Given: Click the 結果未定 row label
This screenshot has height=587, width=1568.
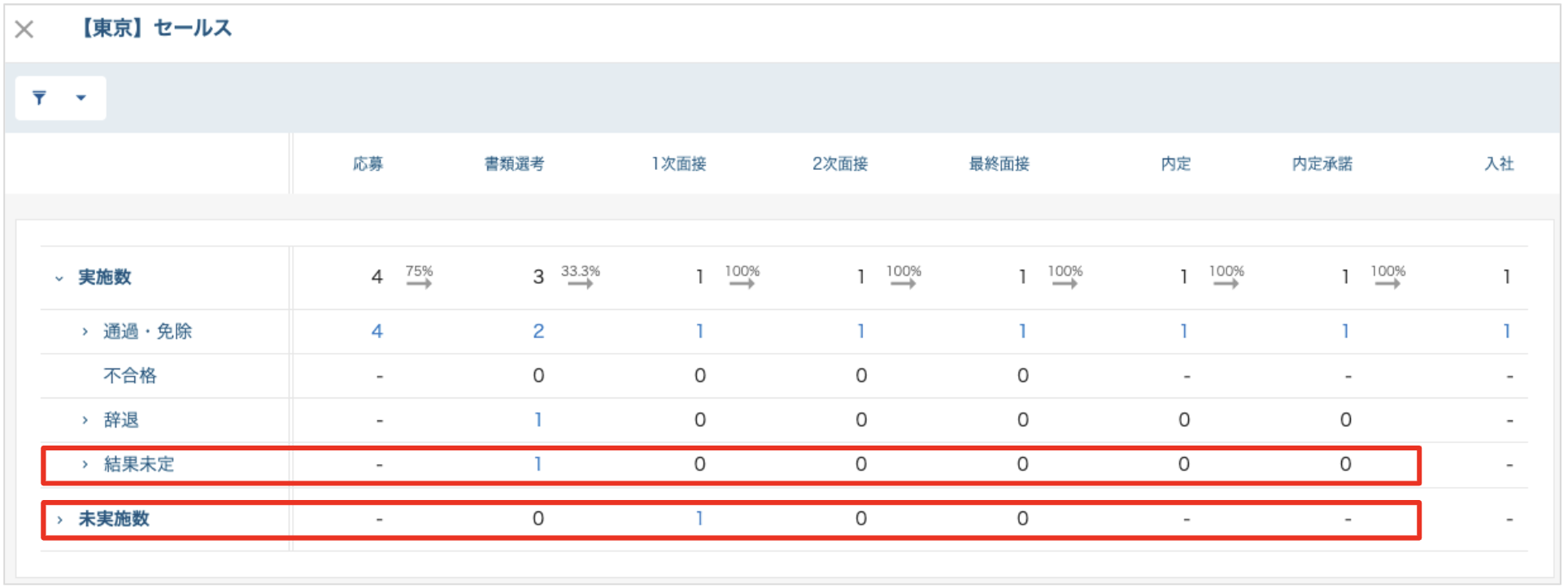Looking at the screenshot, I should (x=139, y=464).
